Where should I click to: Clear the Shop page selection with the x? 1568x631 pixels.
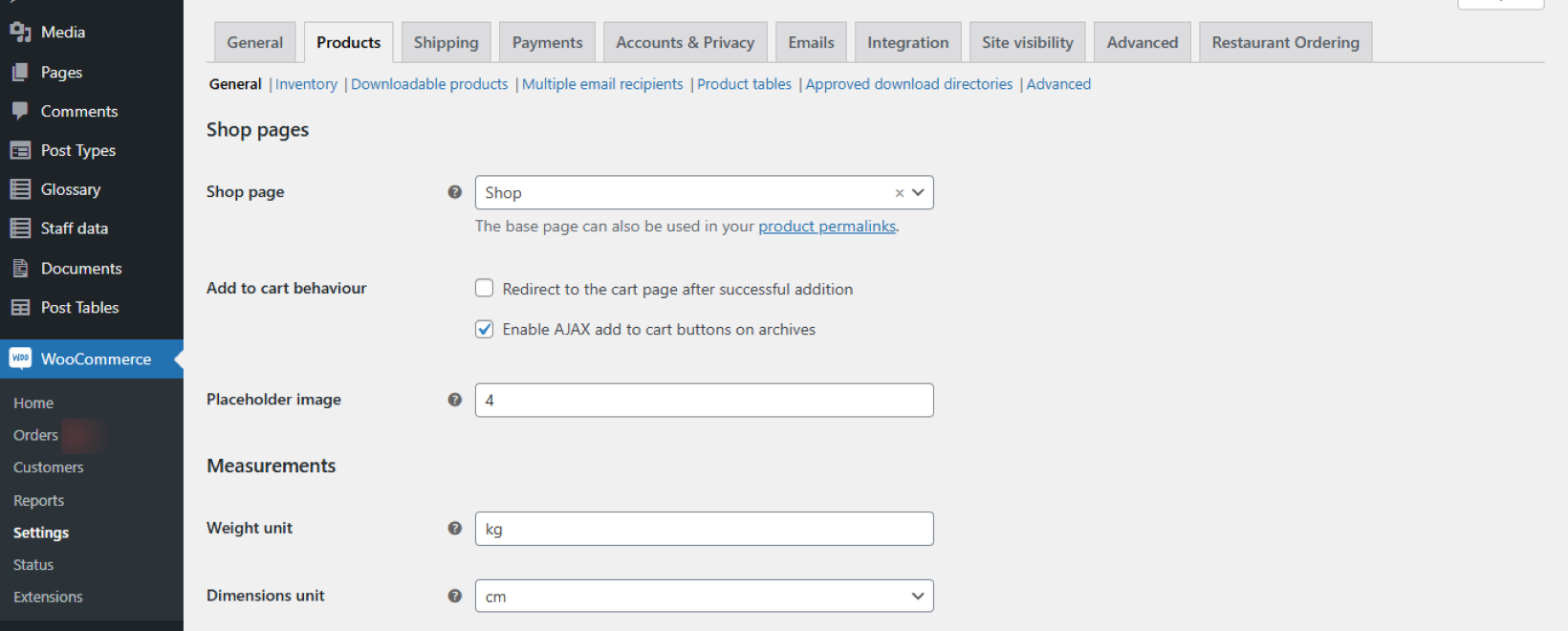(x=898, y=192)
